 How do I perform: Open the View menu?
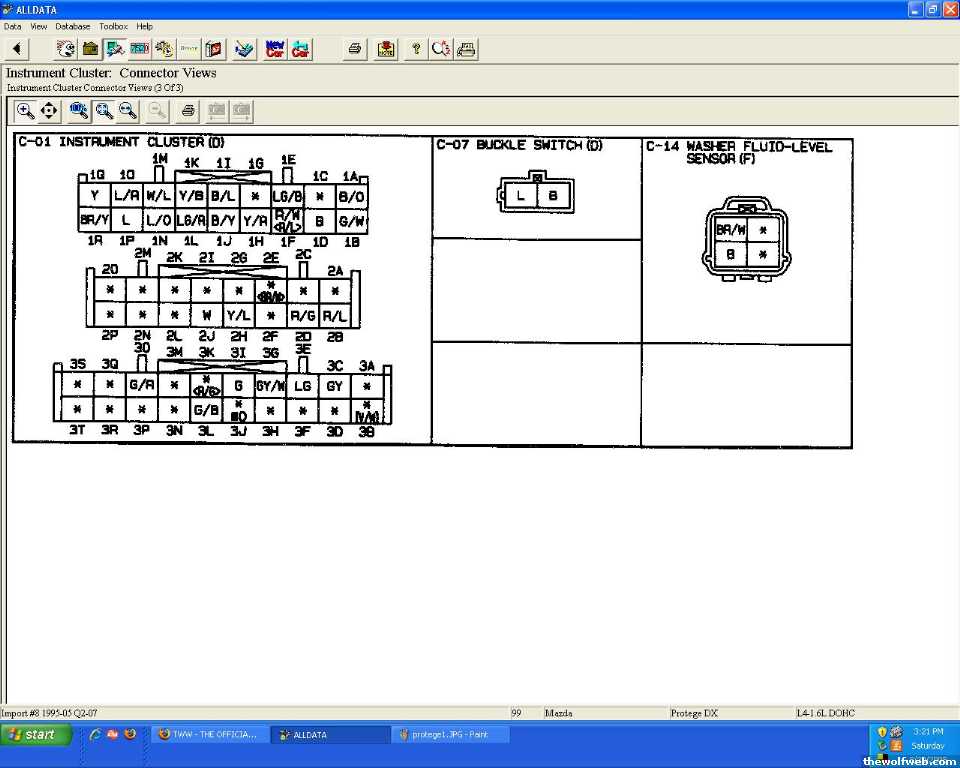pos(38,26)
